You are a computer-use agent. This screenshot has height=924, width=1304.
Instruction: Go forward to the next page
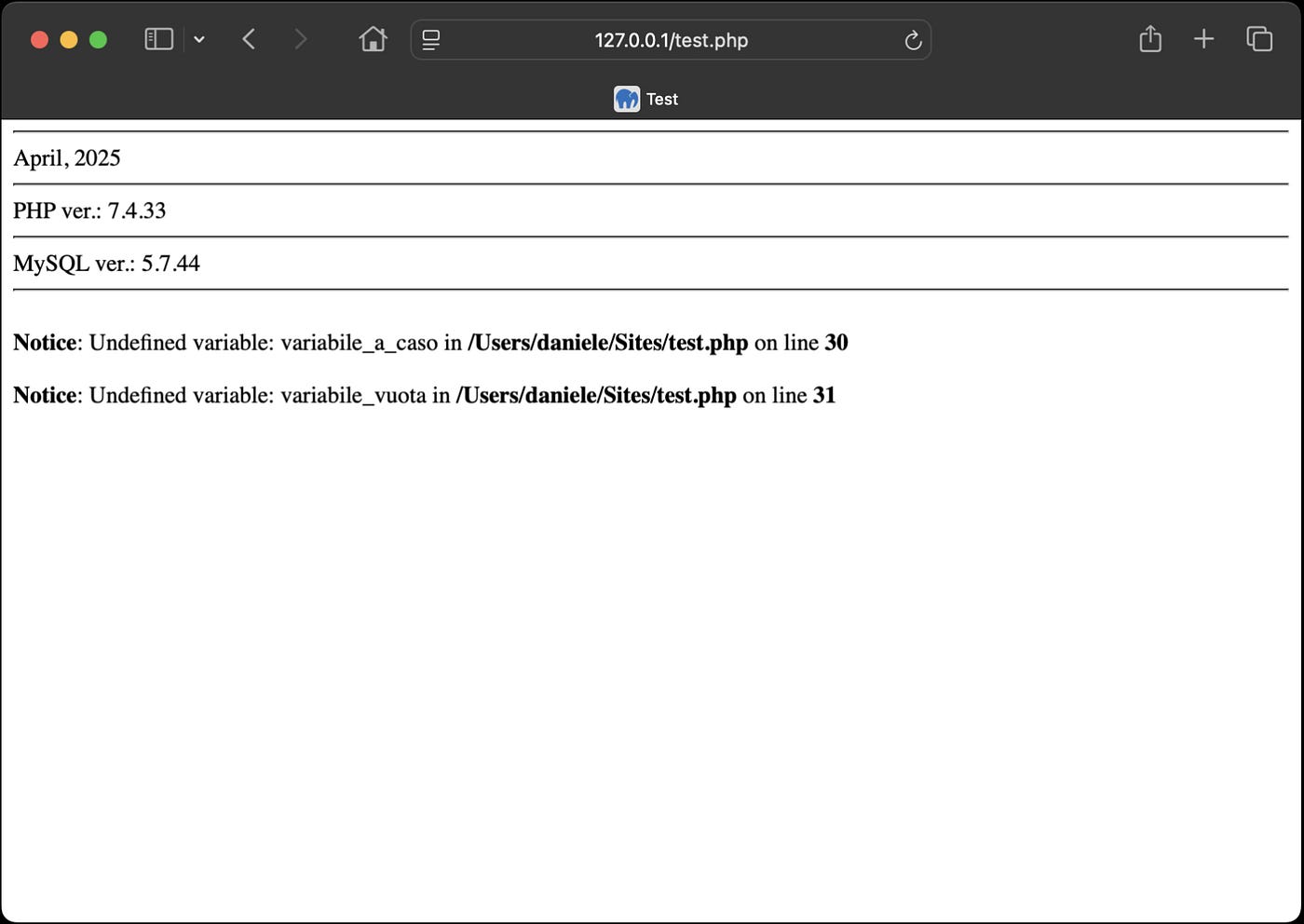(300, 39)
